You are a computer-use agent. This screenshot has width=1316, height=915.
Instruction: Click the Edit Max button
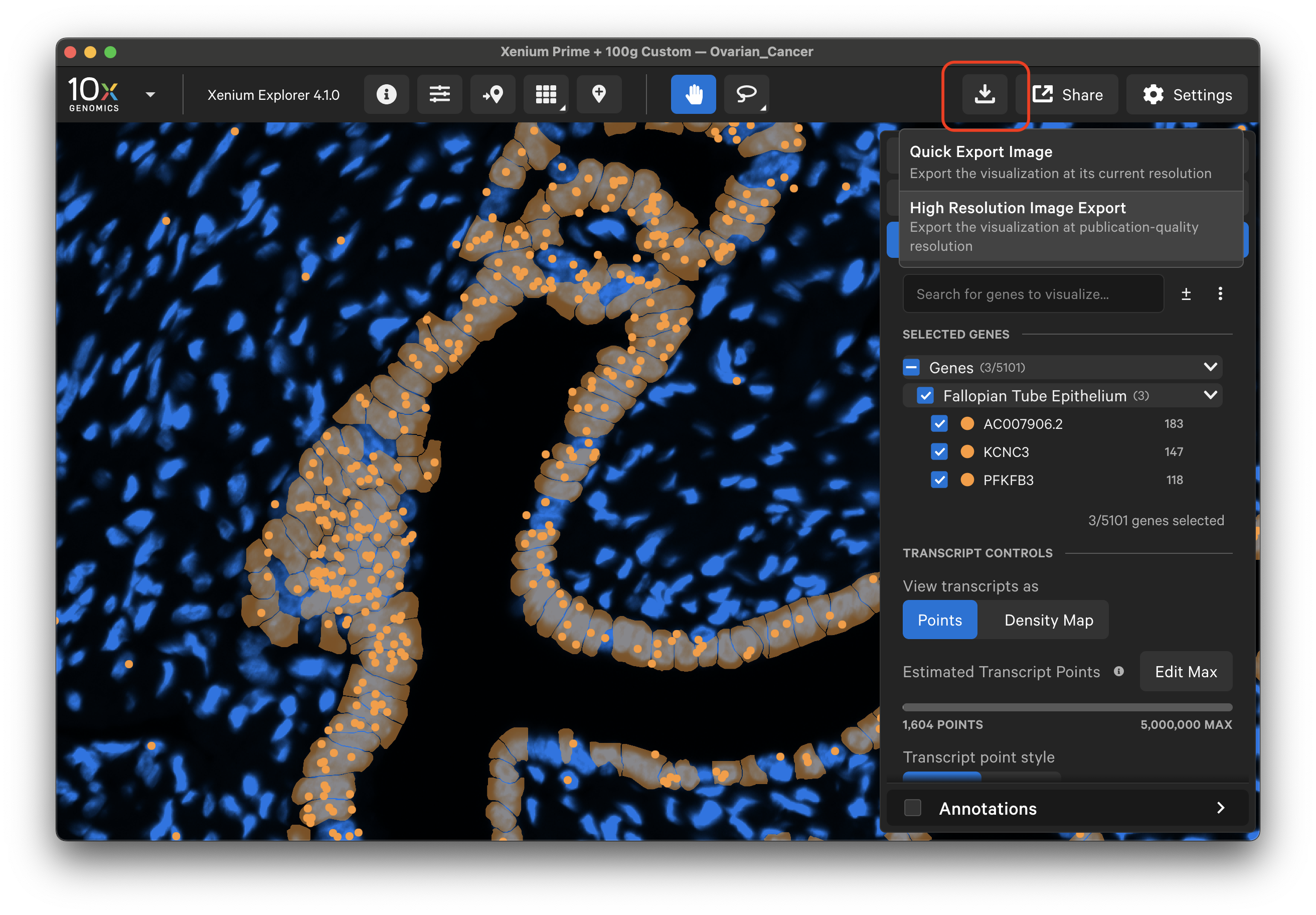click(x=1185, y=672)
